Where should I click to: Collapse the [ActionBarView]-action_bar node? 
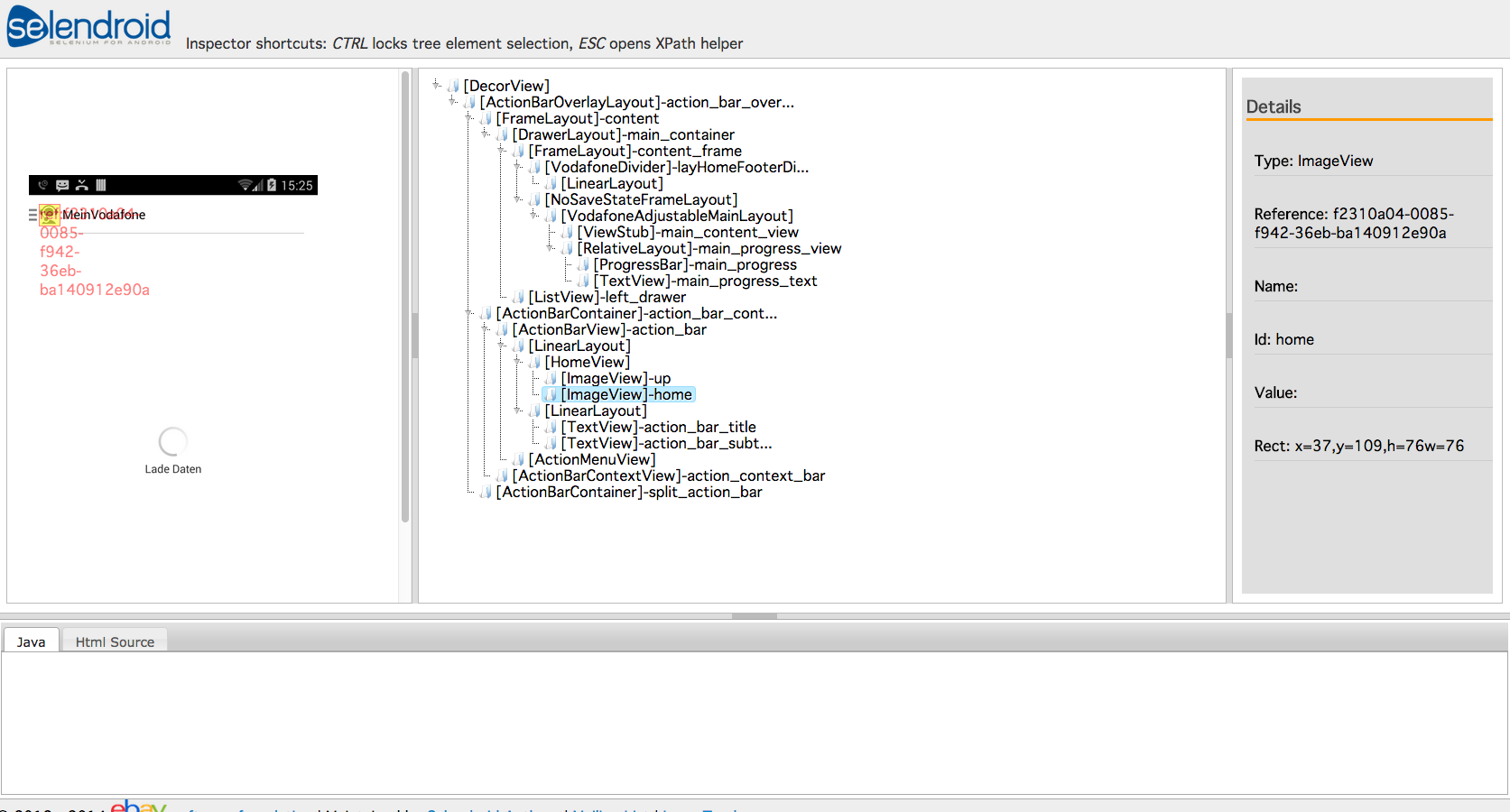(486, 328)
